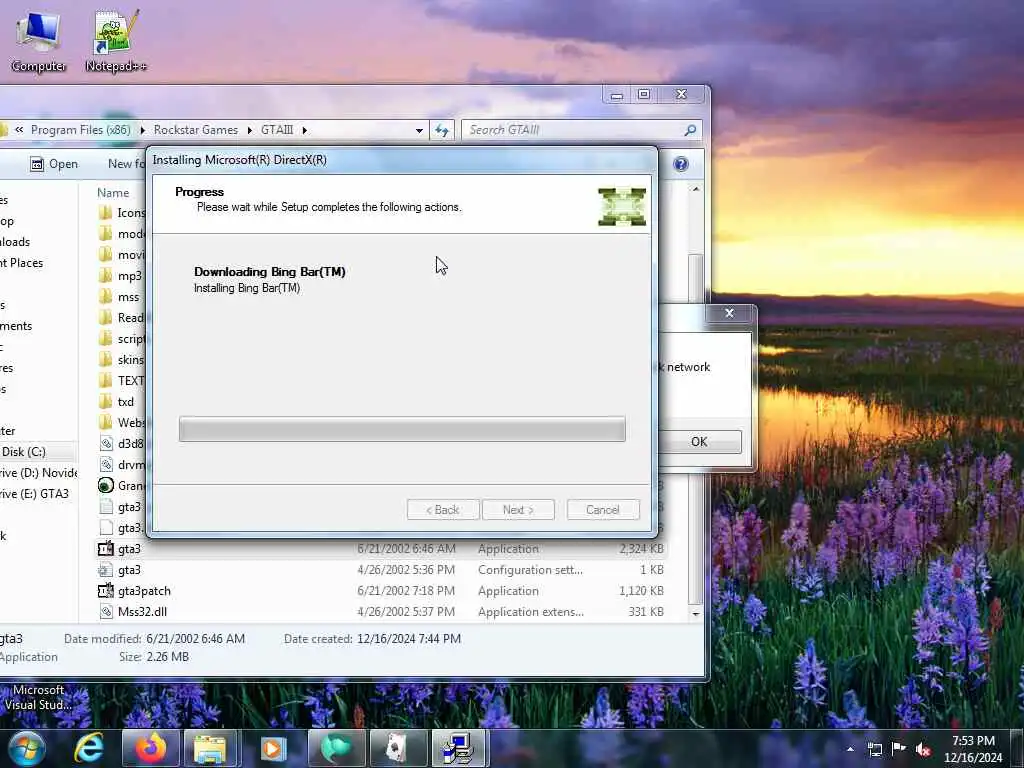The width and height of the screenshot is (1024, 768).
Task: Click the Open toolbar button in Explorer
Action: click(x=54, y=164)
